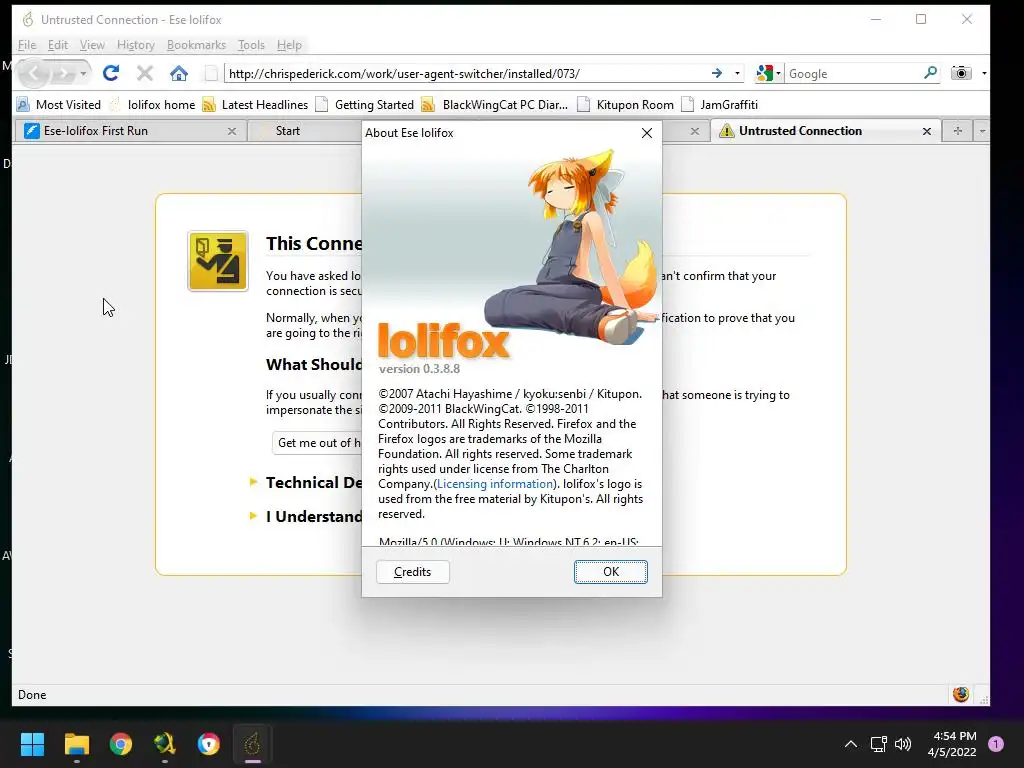The width and height of the screenshot is (1024, 768).
Task: Close the Untrusted Connection tab
Action: [x=927, y=131]
